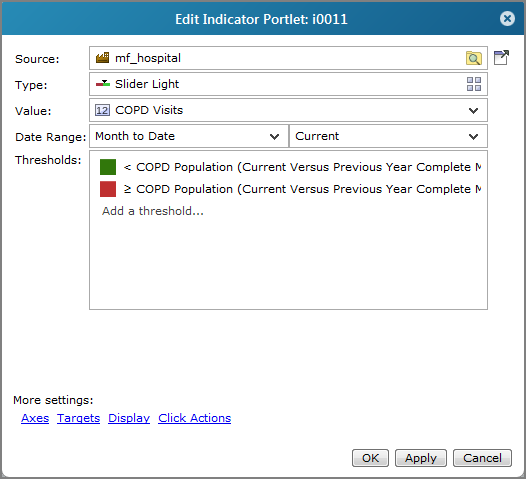
Task: Open the indicator type grid picker icon
Action: click(474, 84)
